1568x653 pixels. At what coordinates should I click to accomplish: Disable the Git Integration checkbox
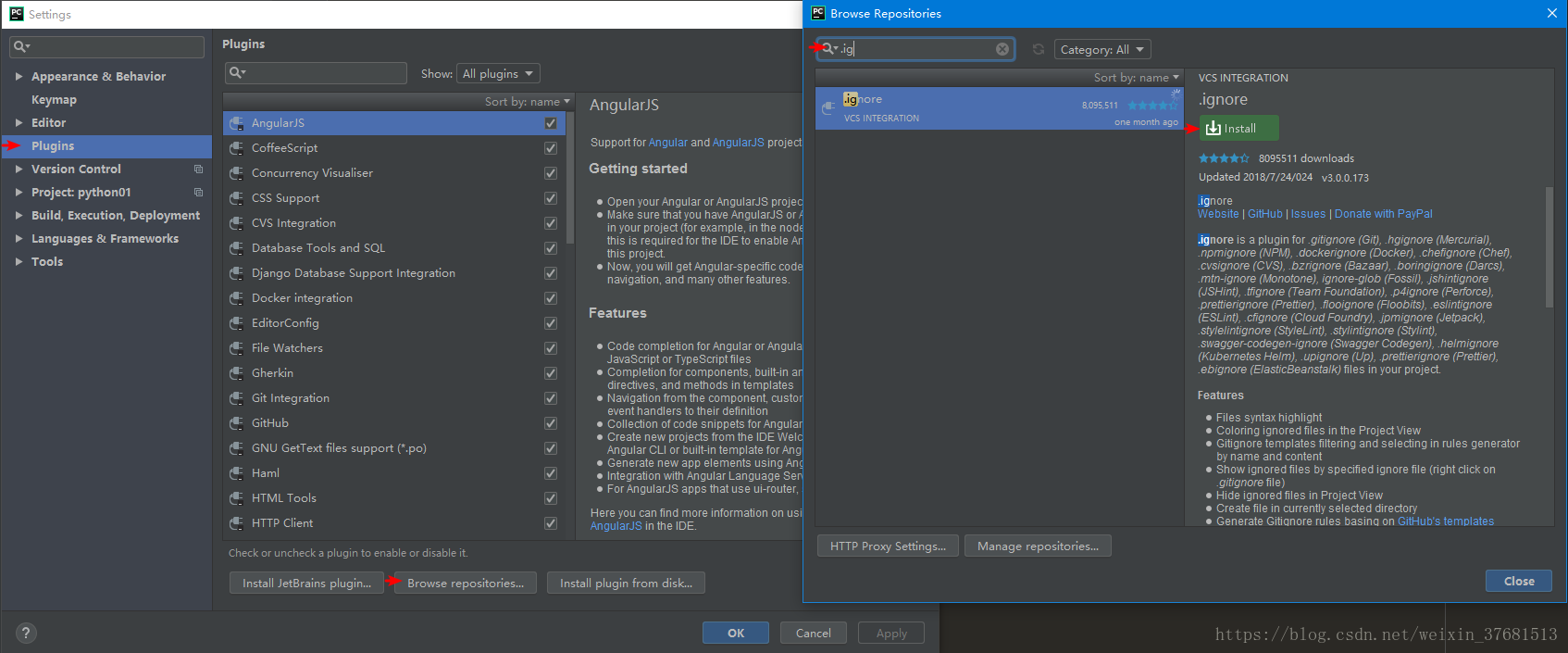pos(551,398)
